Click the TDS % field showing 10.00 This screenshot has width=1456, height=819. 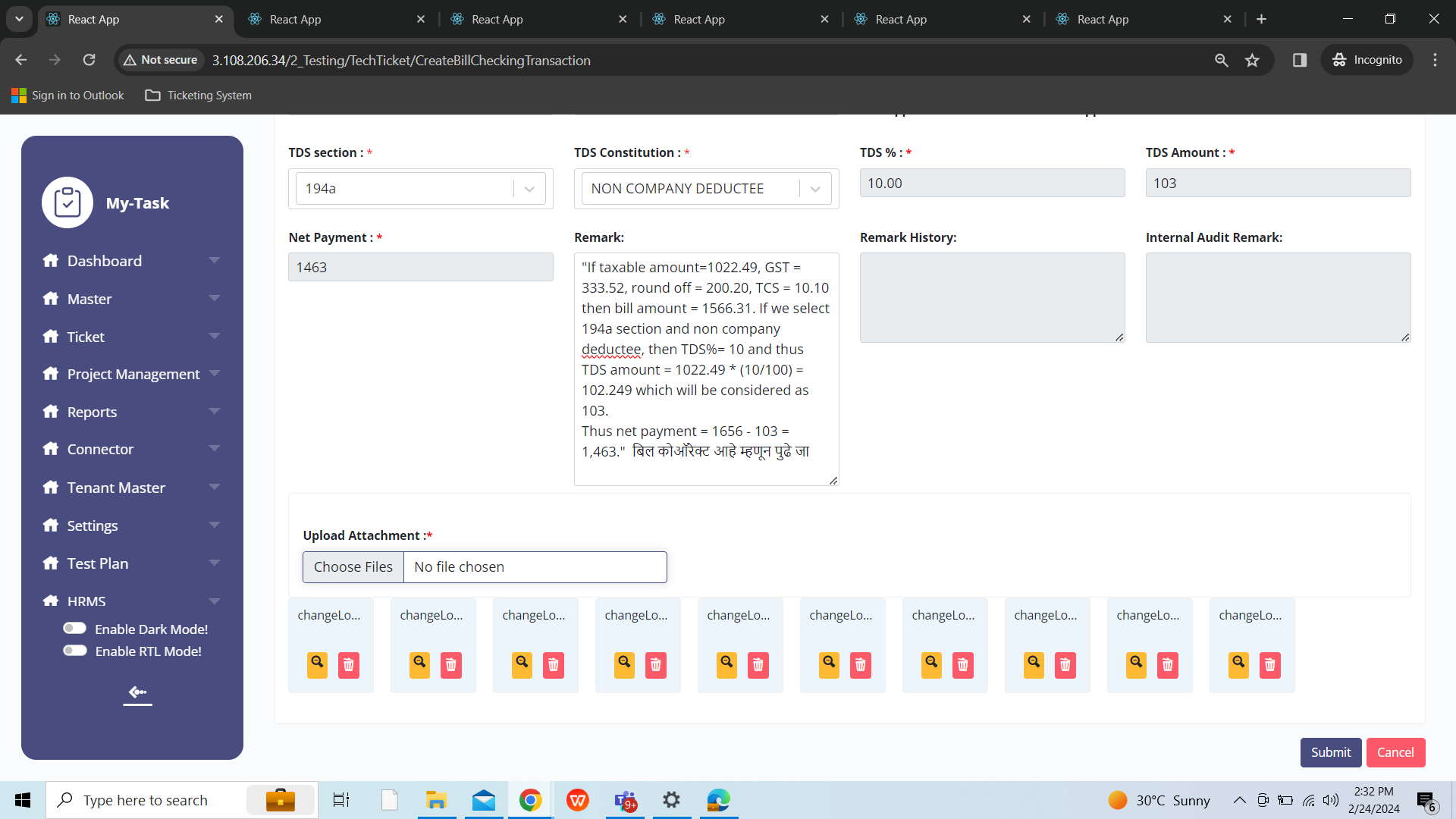point(992,183)
